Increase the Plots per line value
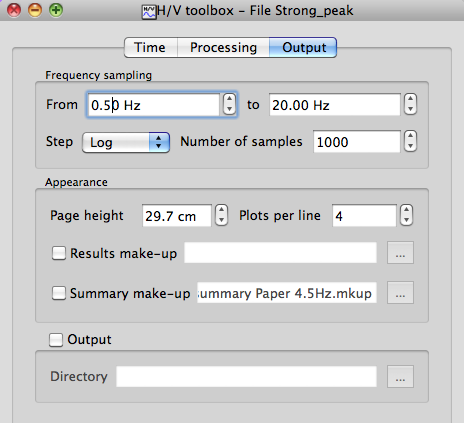The width and height of the screenshot is (464, 423). tap(406, 210)
